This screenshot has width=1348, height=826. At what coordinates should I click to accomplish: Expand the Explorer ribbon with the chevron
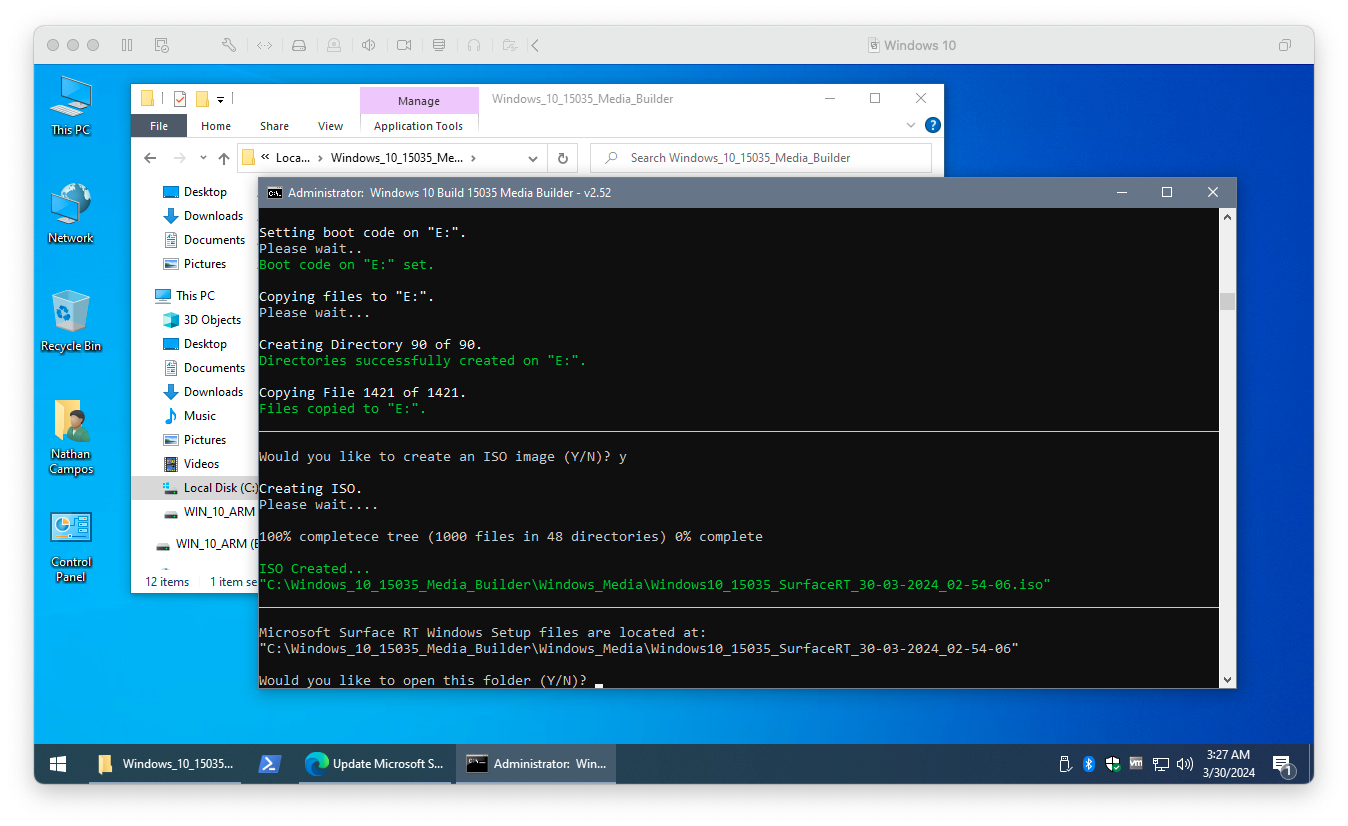point(911,125)
